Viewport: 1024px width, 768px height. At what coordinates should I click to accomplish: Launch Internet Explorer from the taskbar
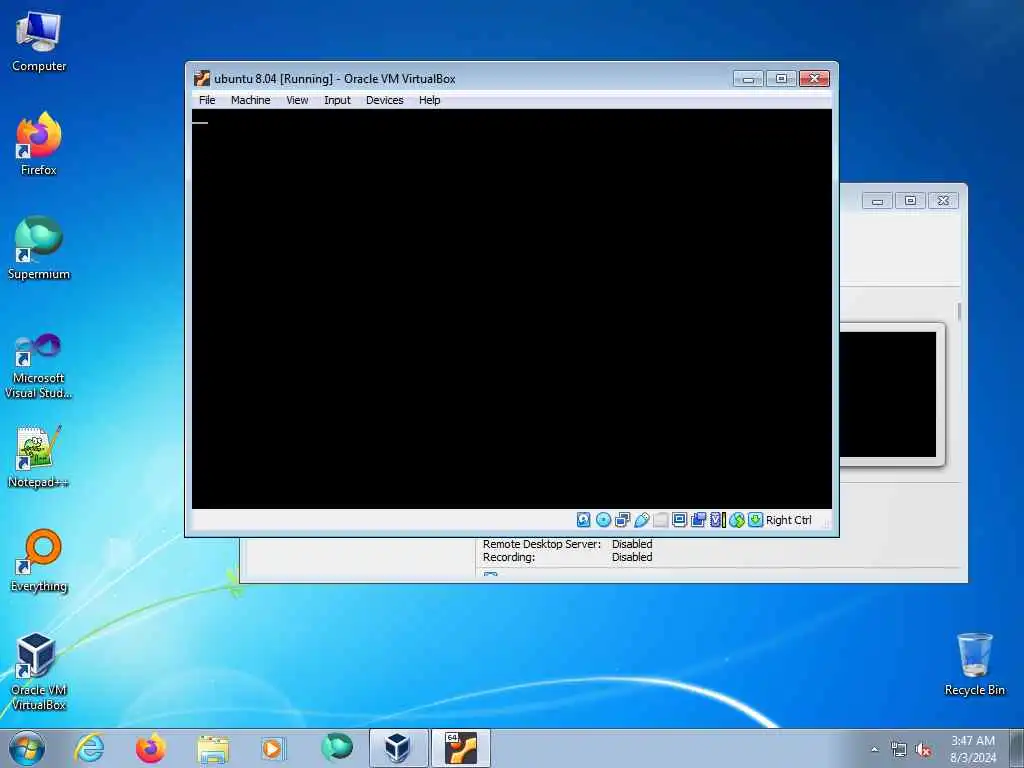coord(89,748)
